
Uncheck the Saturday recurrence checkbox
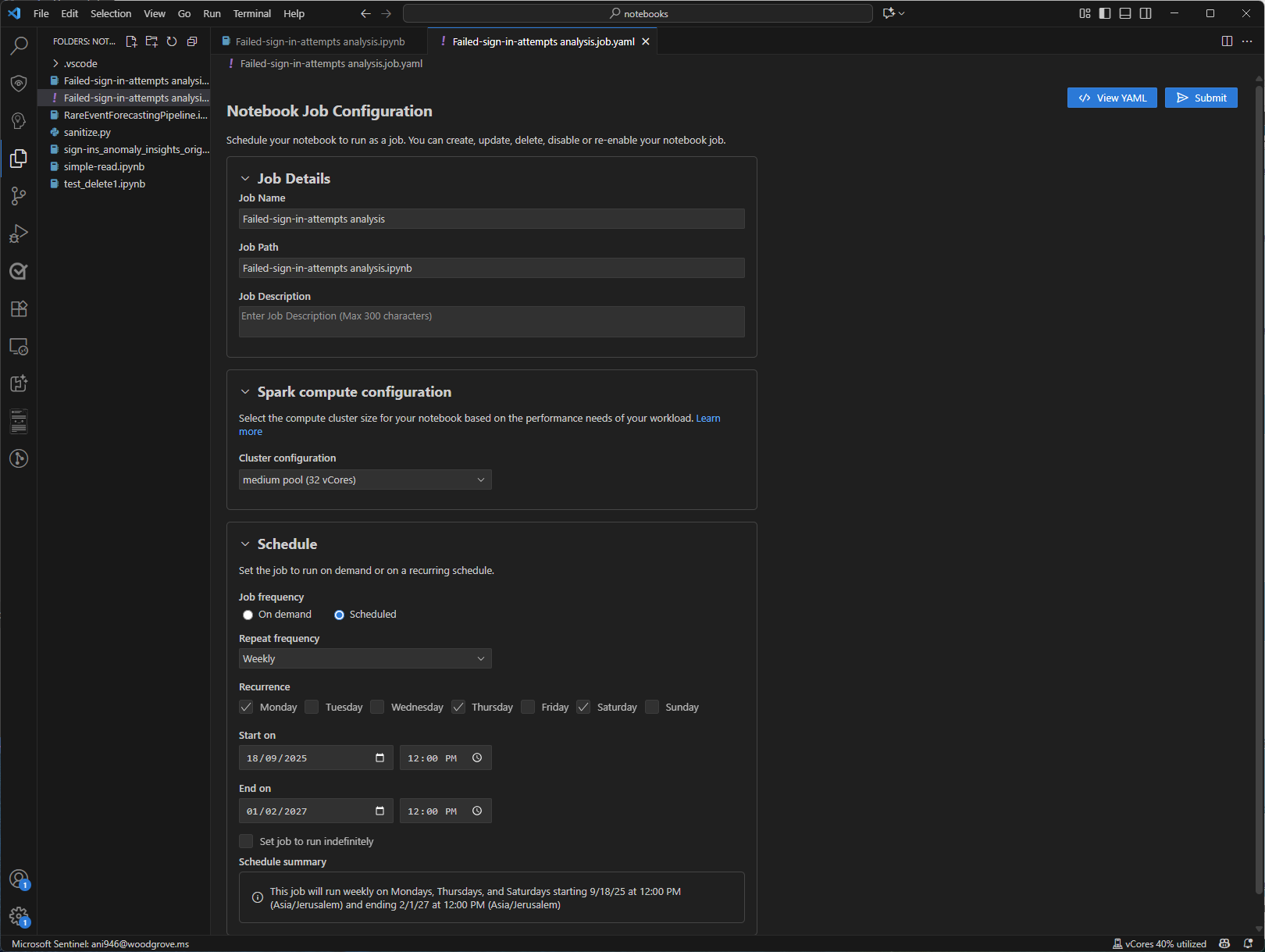click(583, 708)
